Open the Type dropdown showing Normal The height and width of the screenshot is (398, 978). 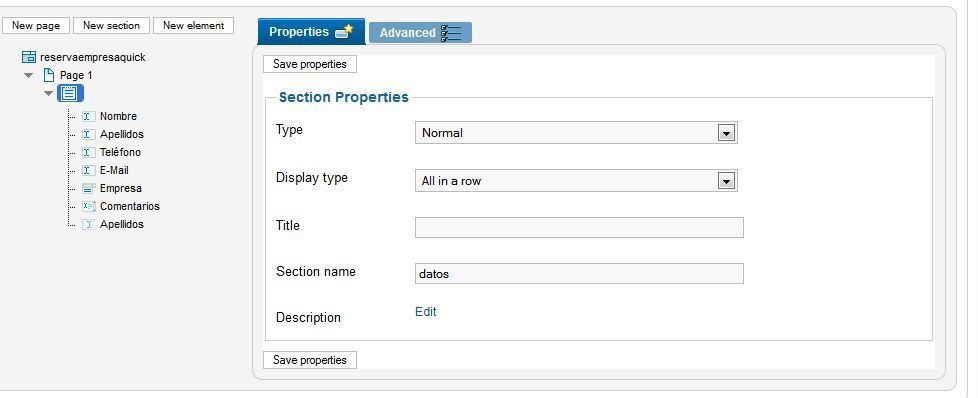coord(576,133)
